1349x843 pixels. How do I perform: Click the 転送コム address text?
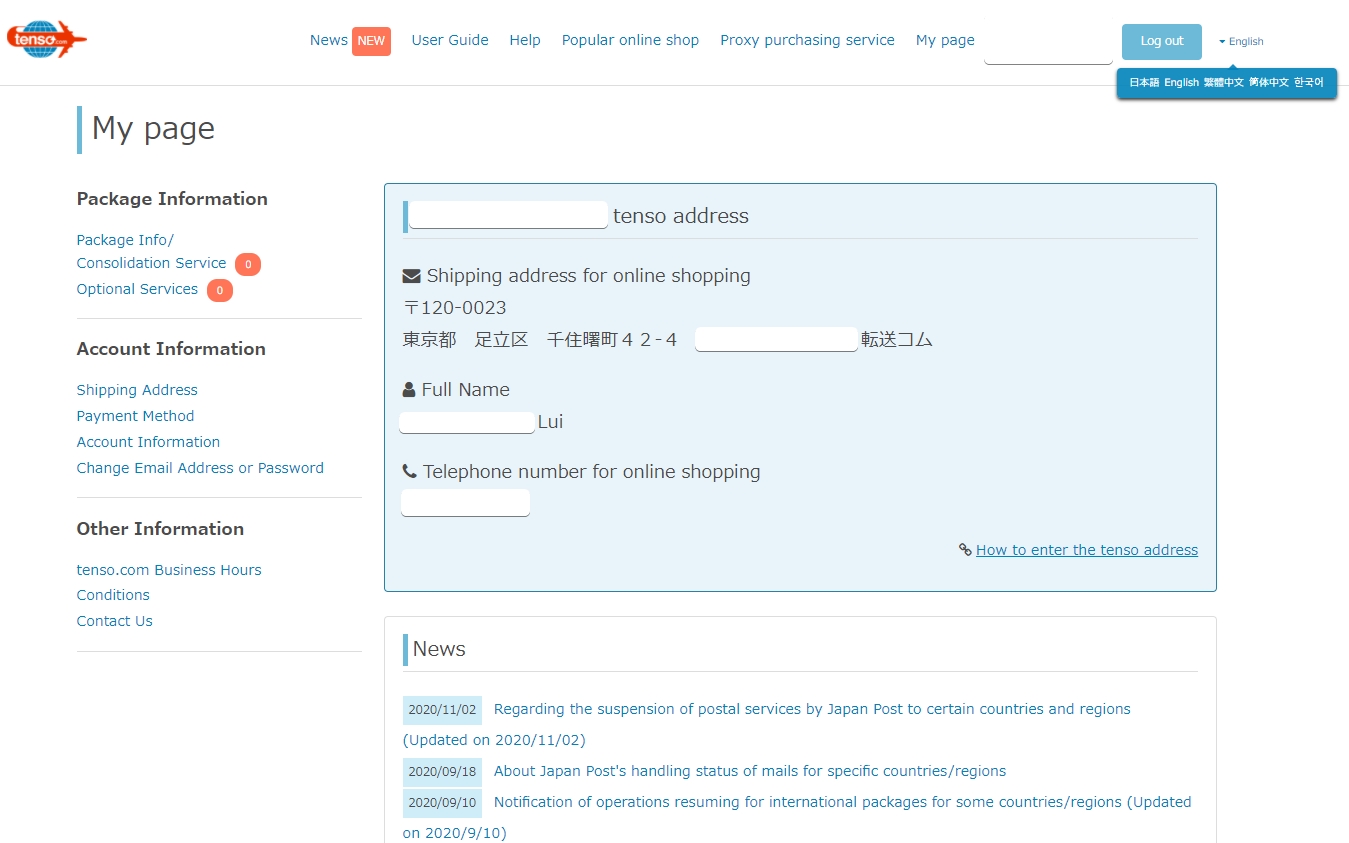click(x=897, y=340)
